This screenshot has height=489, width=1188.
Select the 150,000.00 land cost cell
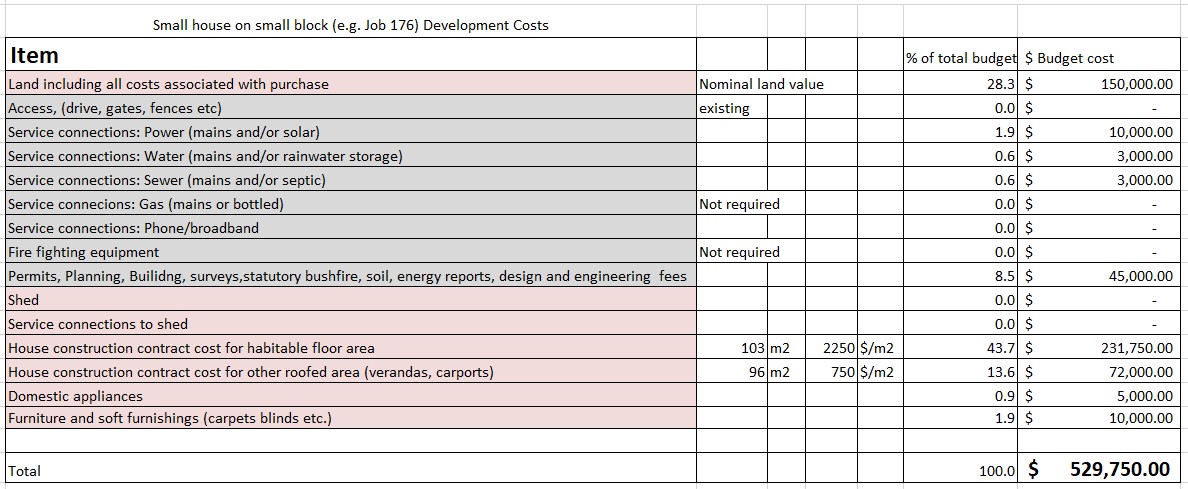pos(1136,84)
